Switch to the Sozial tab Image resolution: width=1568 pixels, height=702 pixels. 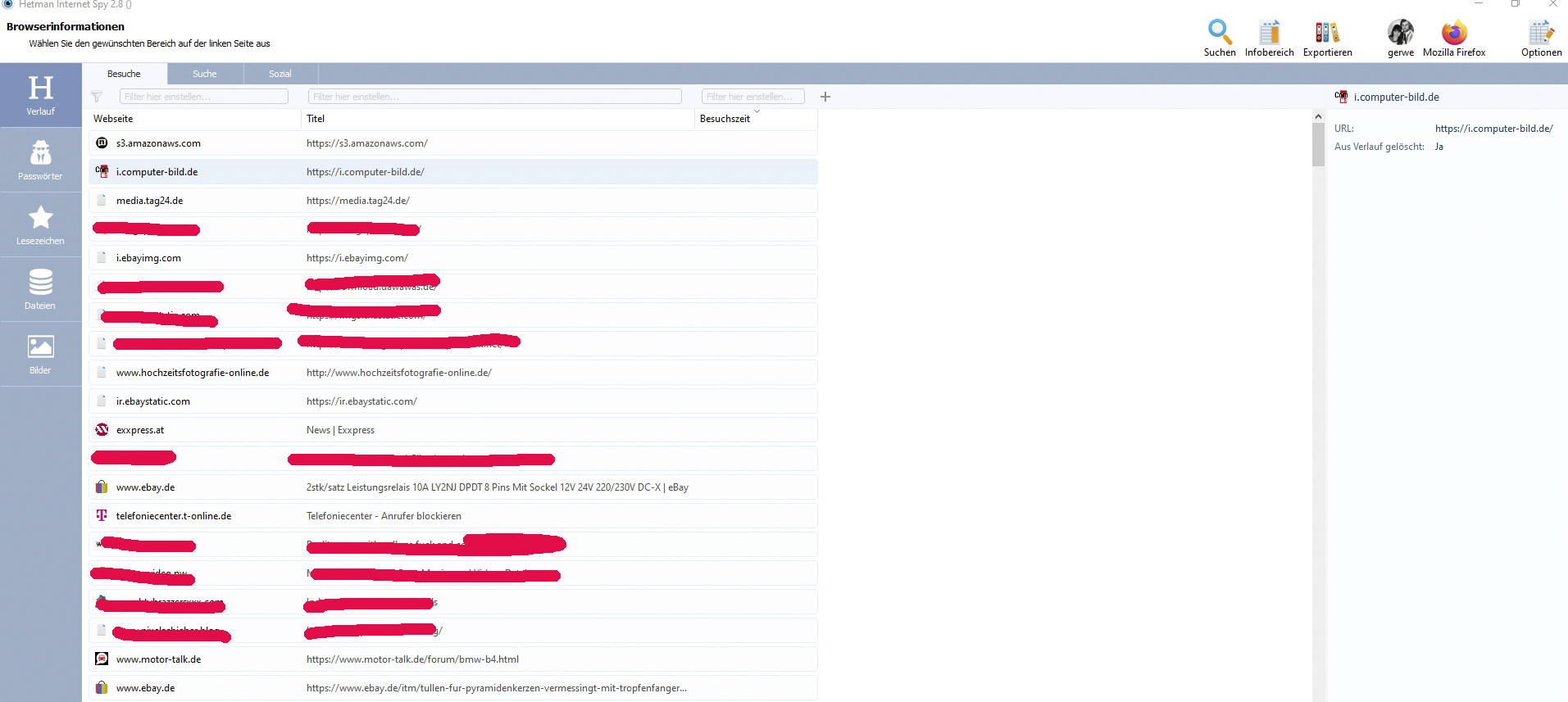click(x=280, y=74)
